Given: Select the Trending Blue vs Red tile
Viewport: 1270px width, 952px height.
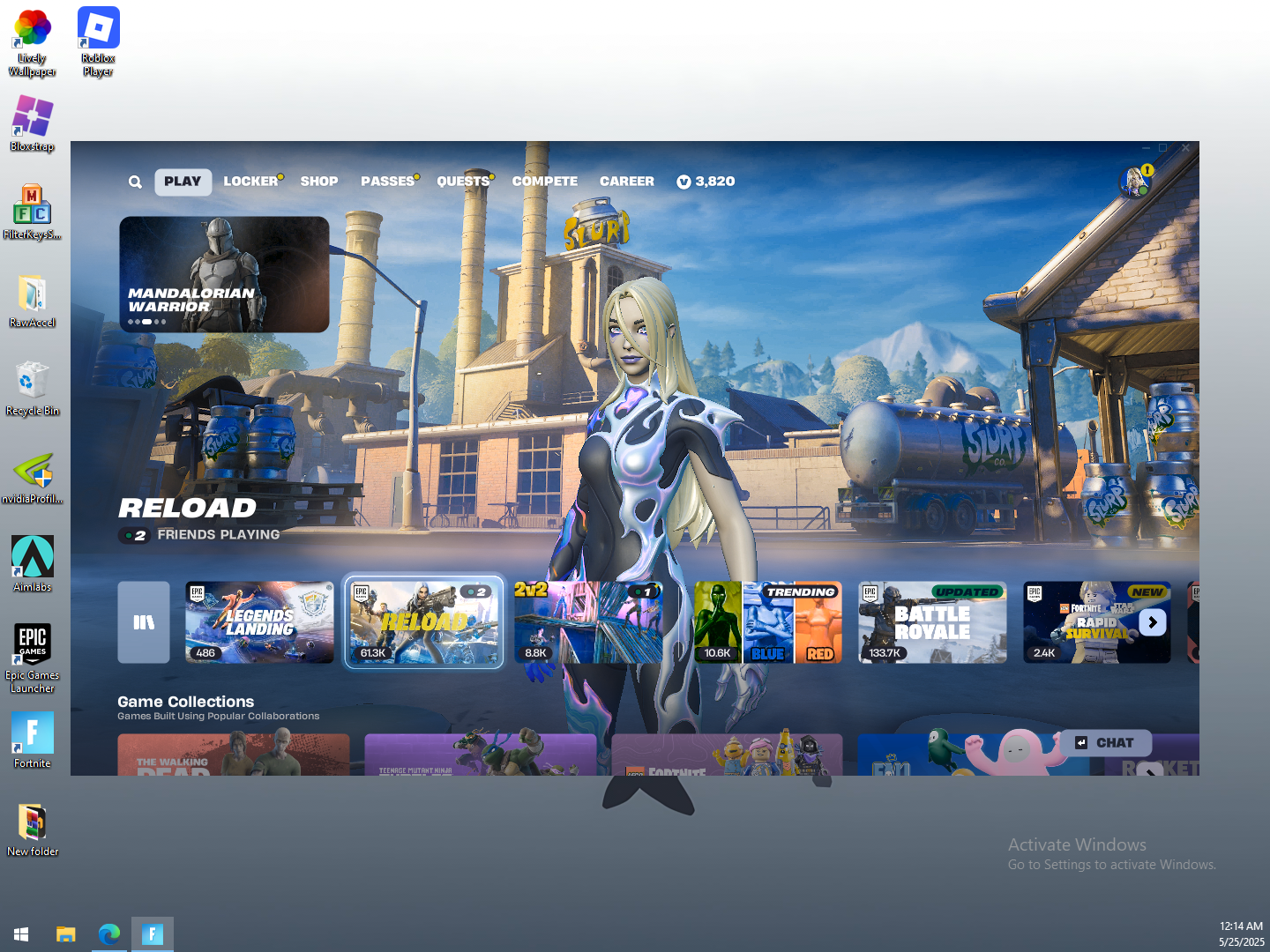Looking at the screenshot, I should (768, 622).
